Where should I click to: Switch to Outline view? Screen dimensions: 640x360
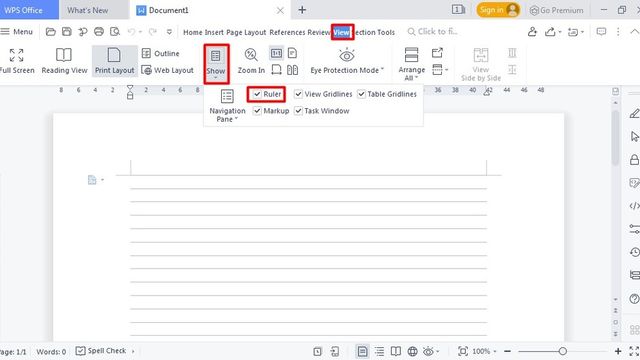160,53
